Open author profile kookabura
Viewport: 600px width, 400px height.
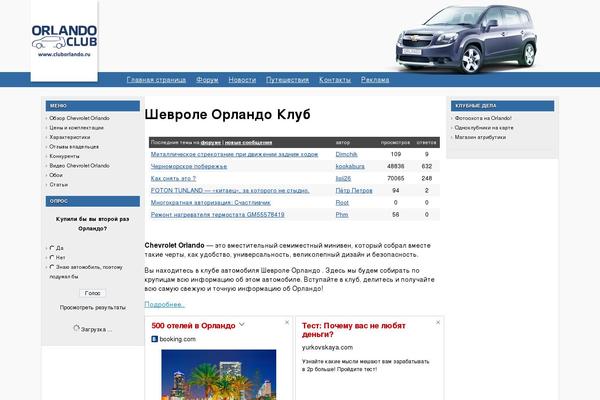pos(350,167)
